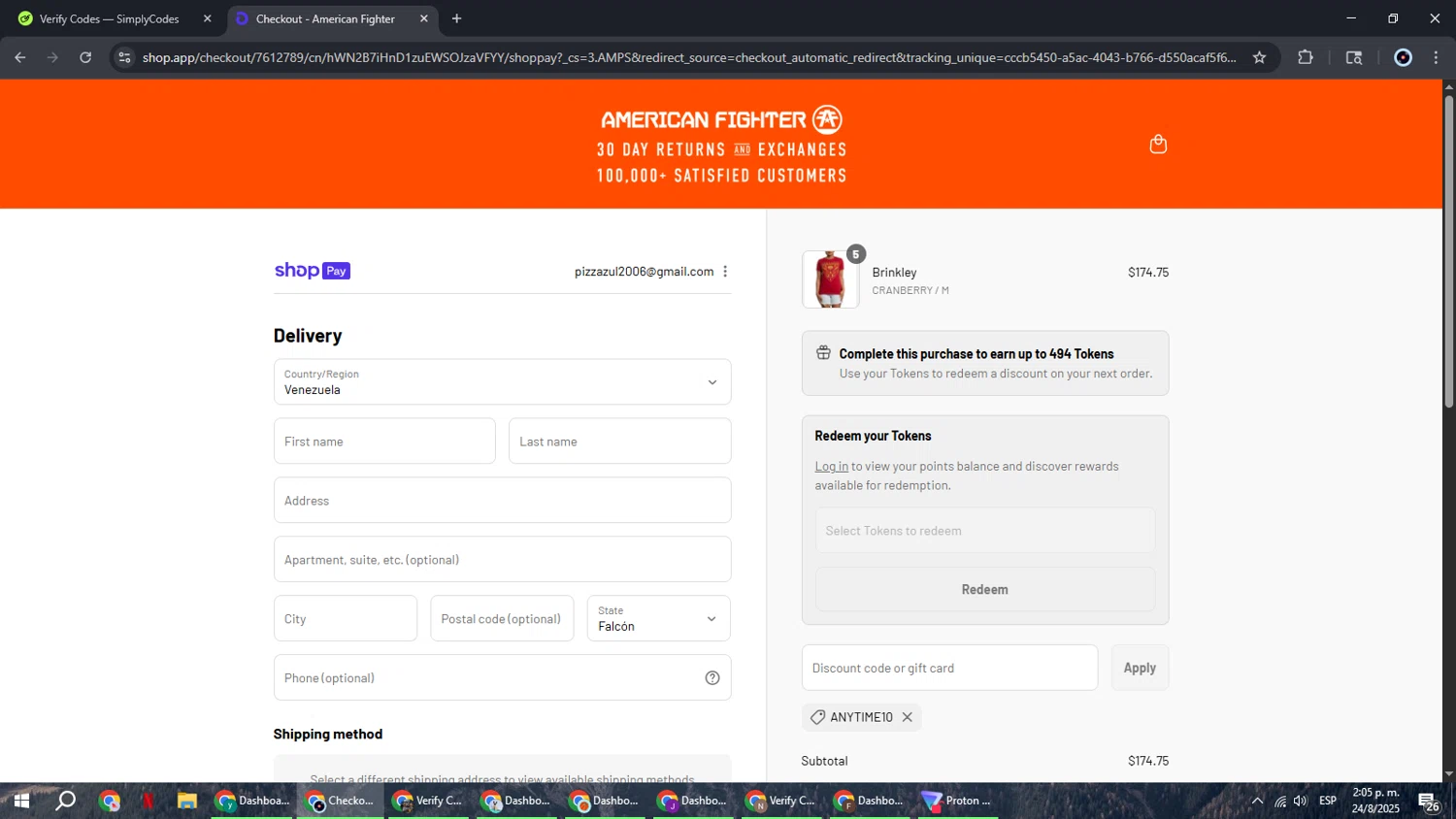1456x819 pixels.
Task: Click the Postal code field
Action: (502, 618)
